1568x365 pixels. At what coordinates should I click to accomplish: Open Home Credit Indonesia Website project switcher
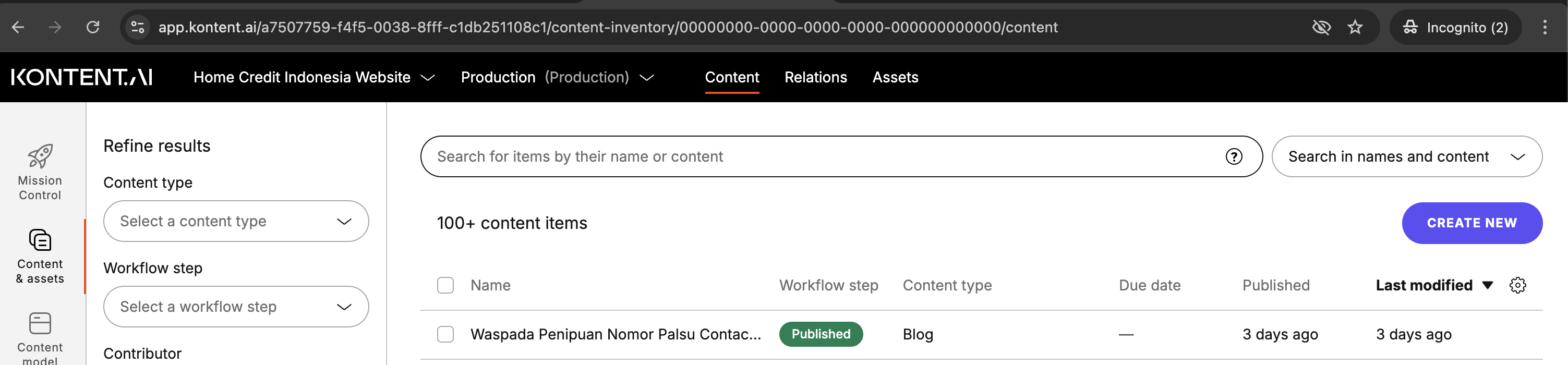pyautogui.click(x=314, y=77)
